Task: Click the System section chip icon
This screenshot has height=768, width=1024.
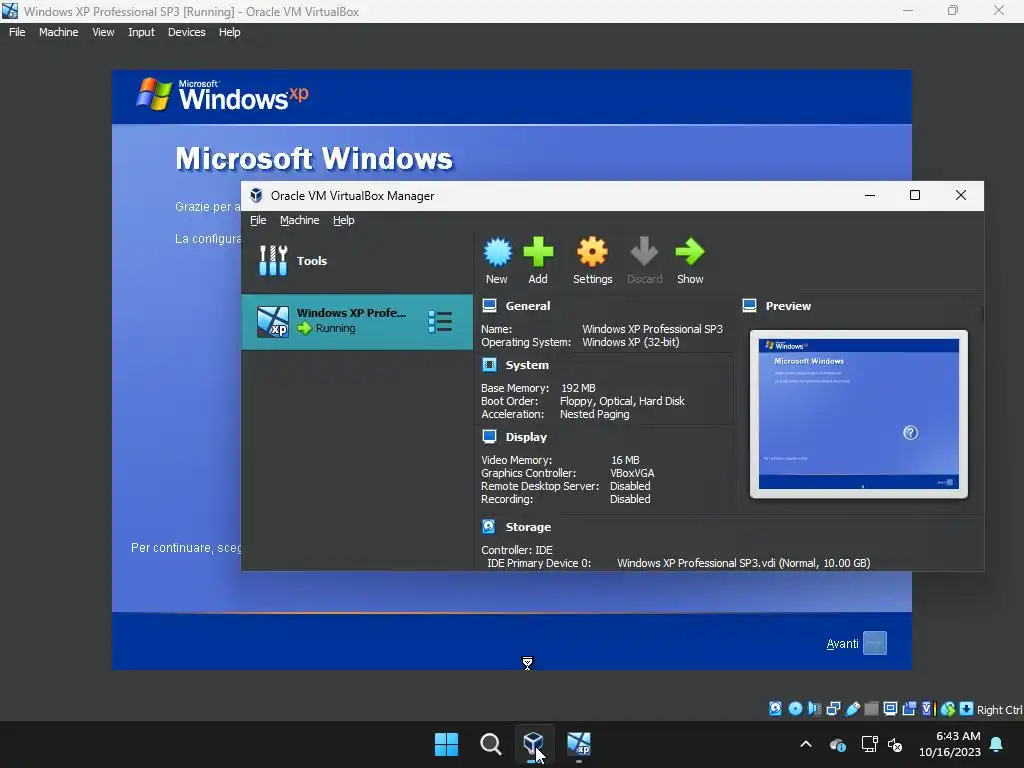Action: pyautogui.click(x=489, y=365)
